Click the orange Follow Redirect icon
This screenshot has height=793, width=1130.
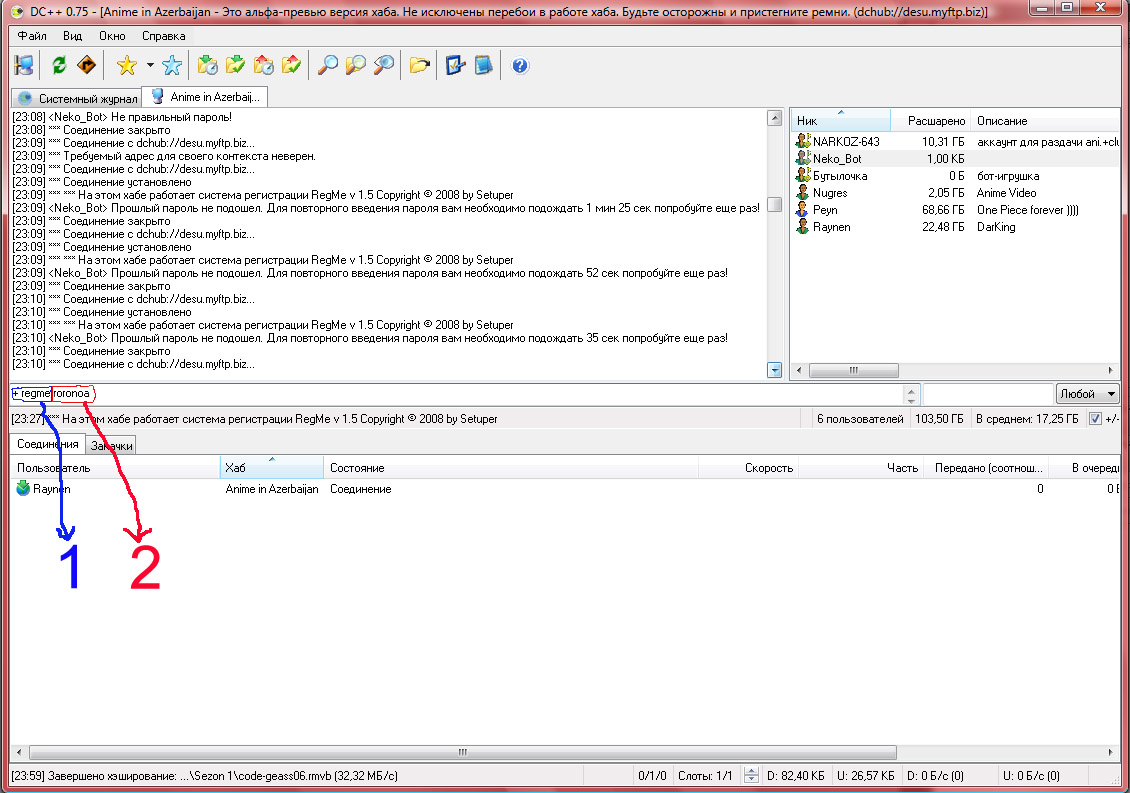pos(86,66)
